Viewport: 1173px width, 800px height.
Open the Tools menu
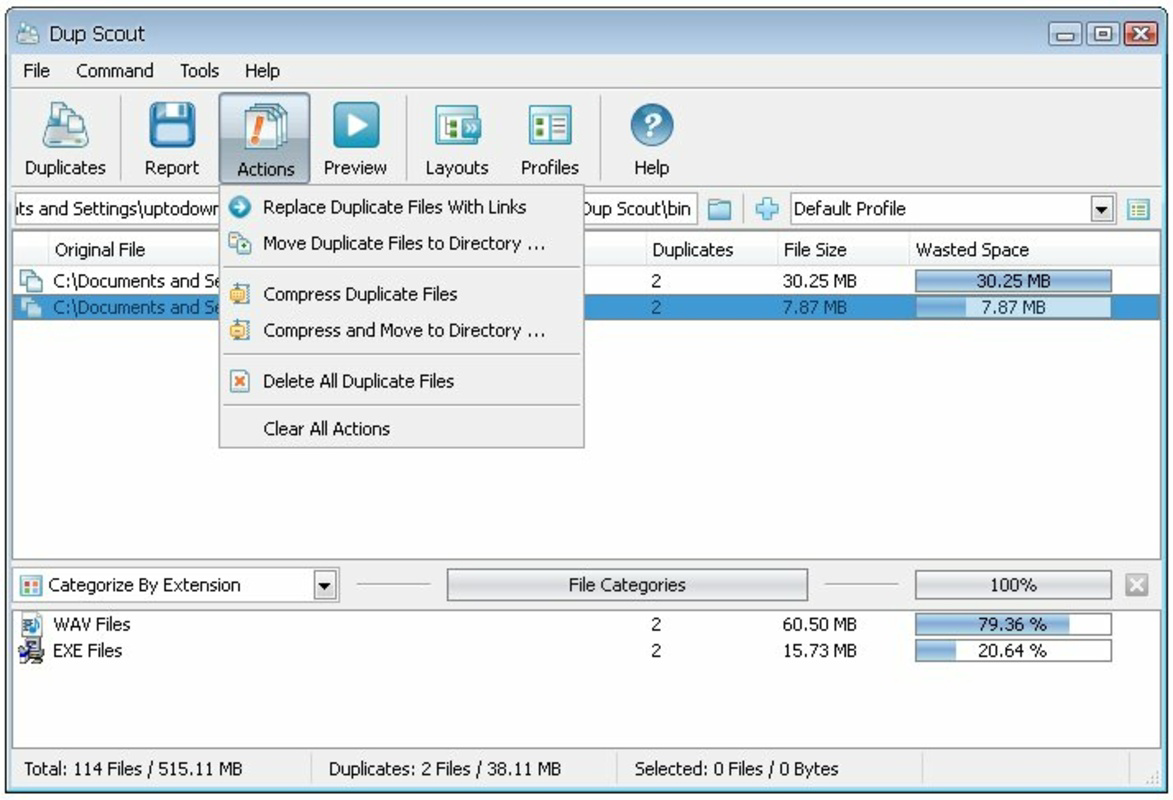click(x=199, y=70)
